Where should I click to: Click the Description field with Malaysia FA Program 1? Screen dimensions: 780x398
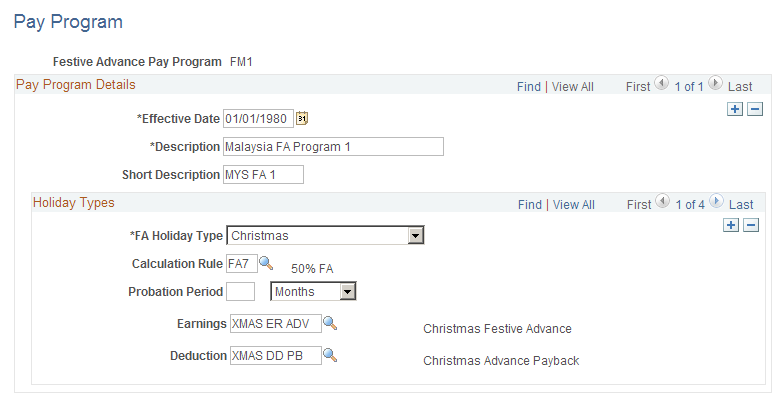333,147
